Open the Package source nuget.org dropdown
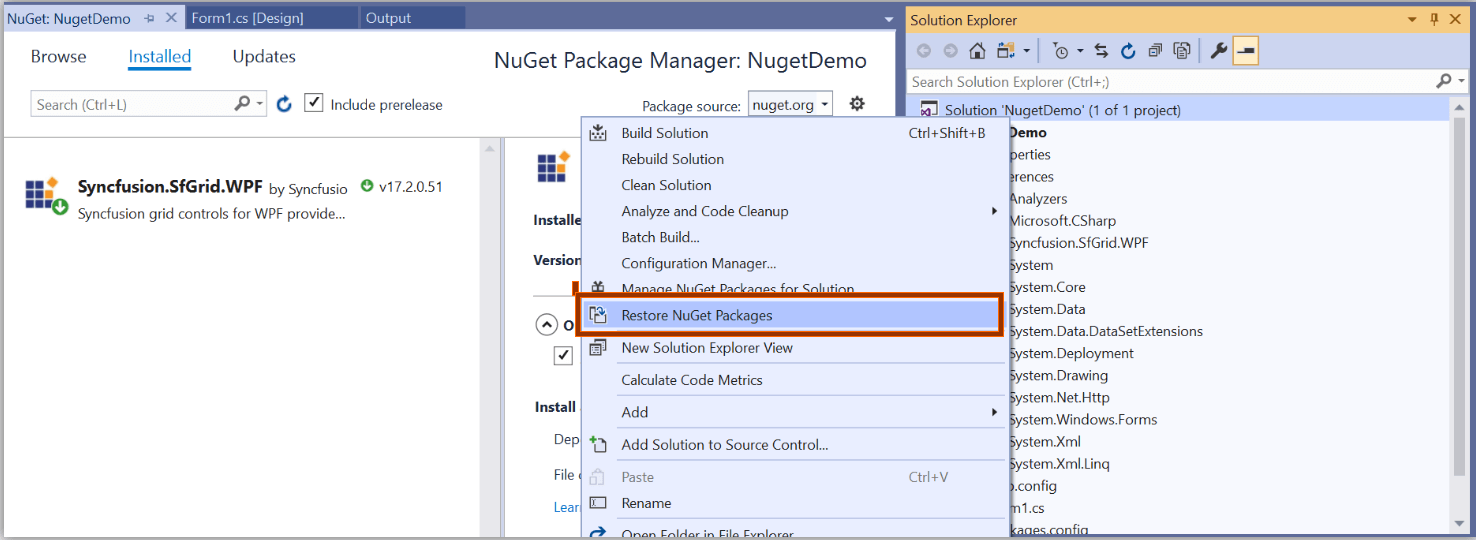Image resolution: width=1476 pixels, height=540 pixels. 790,105
